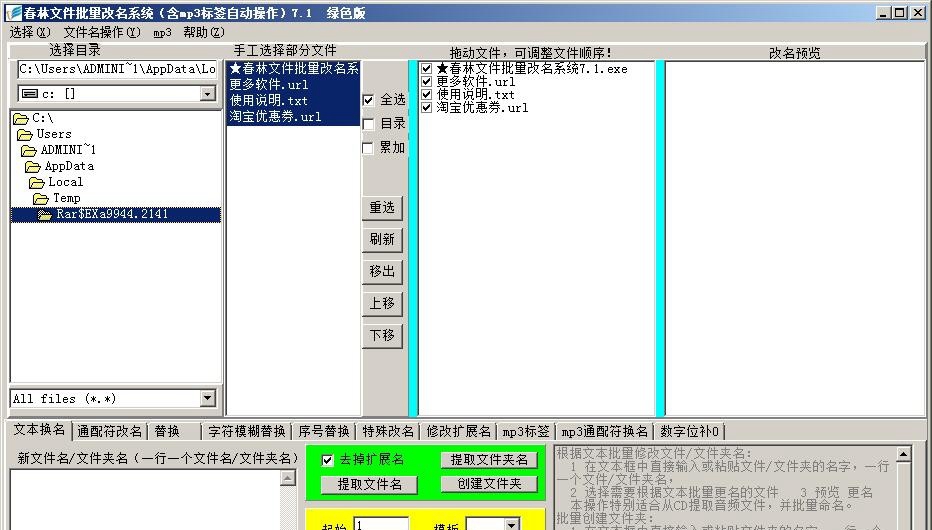Screen dimensions: 932x530
Task: Select AppData text in directory tree
Action: (69, 166)
